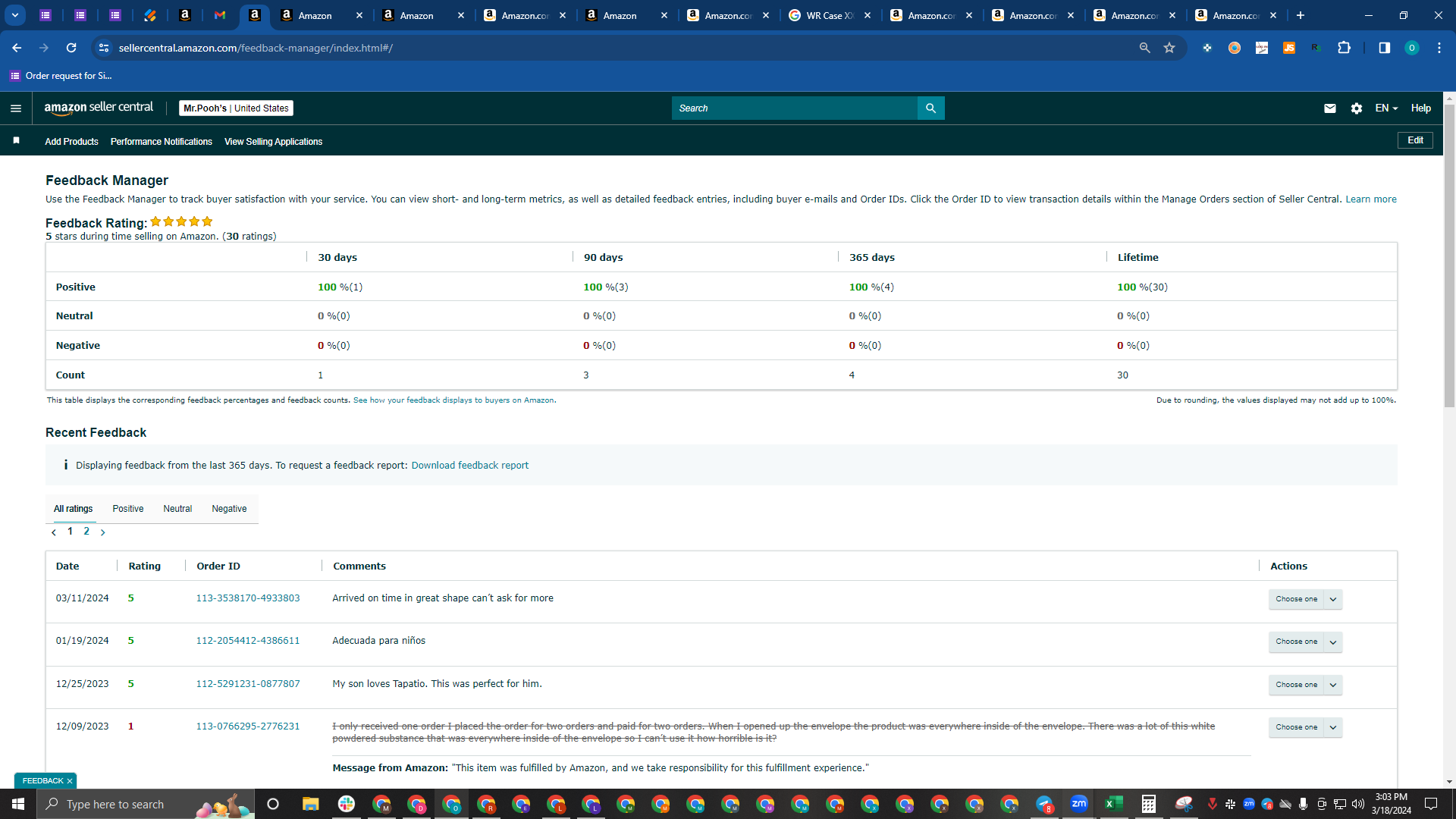Viewport: 1456px width, 819px height.
Task: Open order 112-5291231-0877807
Action: coord(248,684)
